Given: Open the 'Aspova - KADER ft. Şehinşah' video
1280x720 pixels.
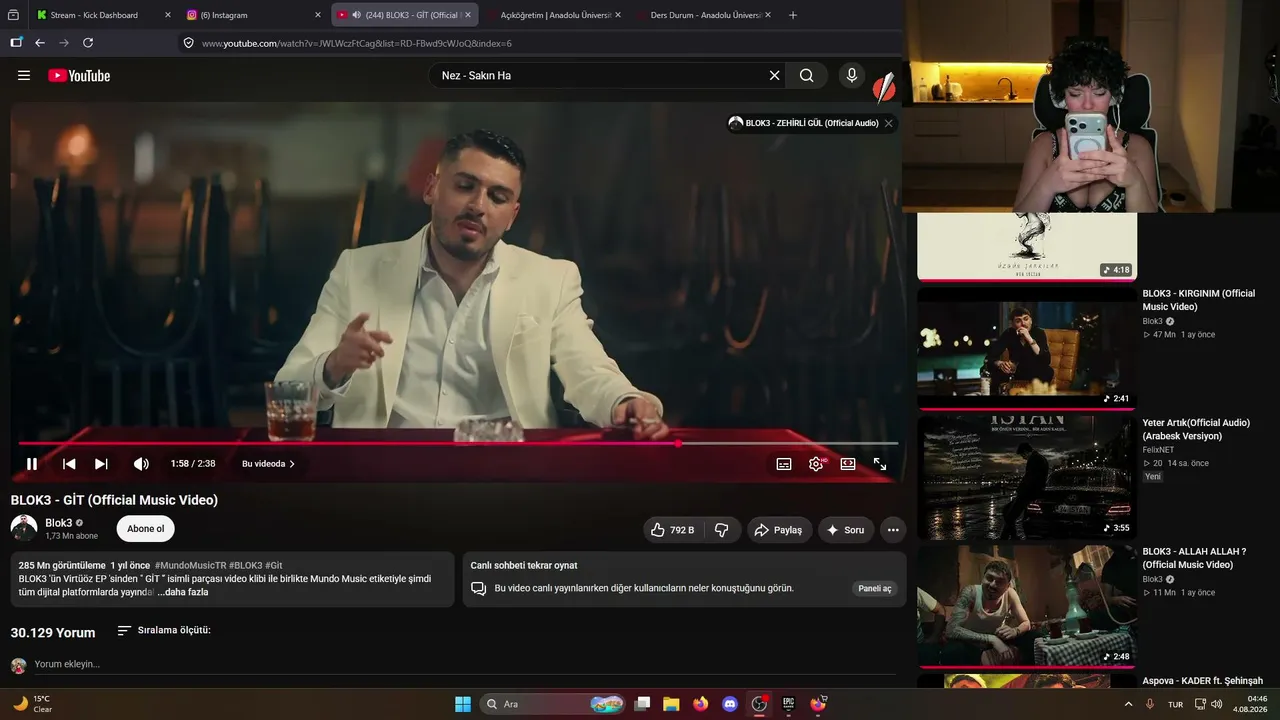Looking at the screenshot, I should [1203, 681].
